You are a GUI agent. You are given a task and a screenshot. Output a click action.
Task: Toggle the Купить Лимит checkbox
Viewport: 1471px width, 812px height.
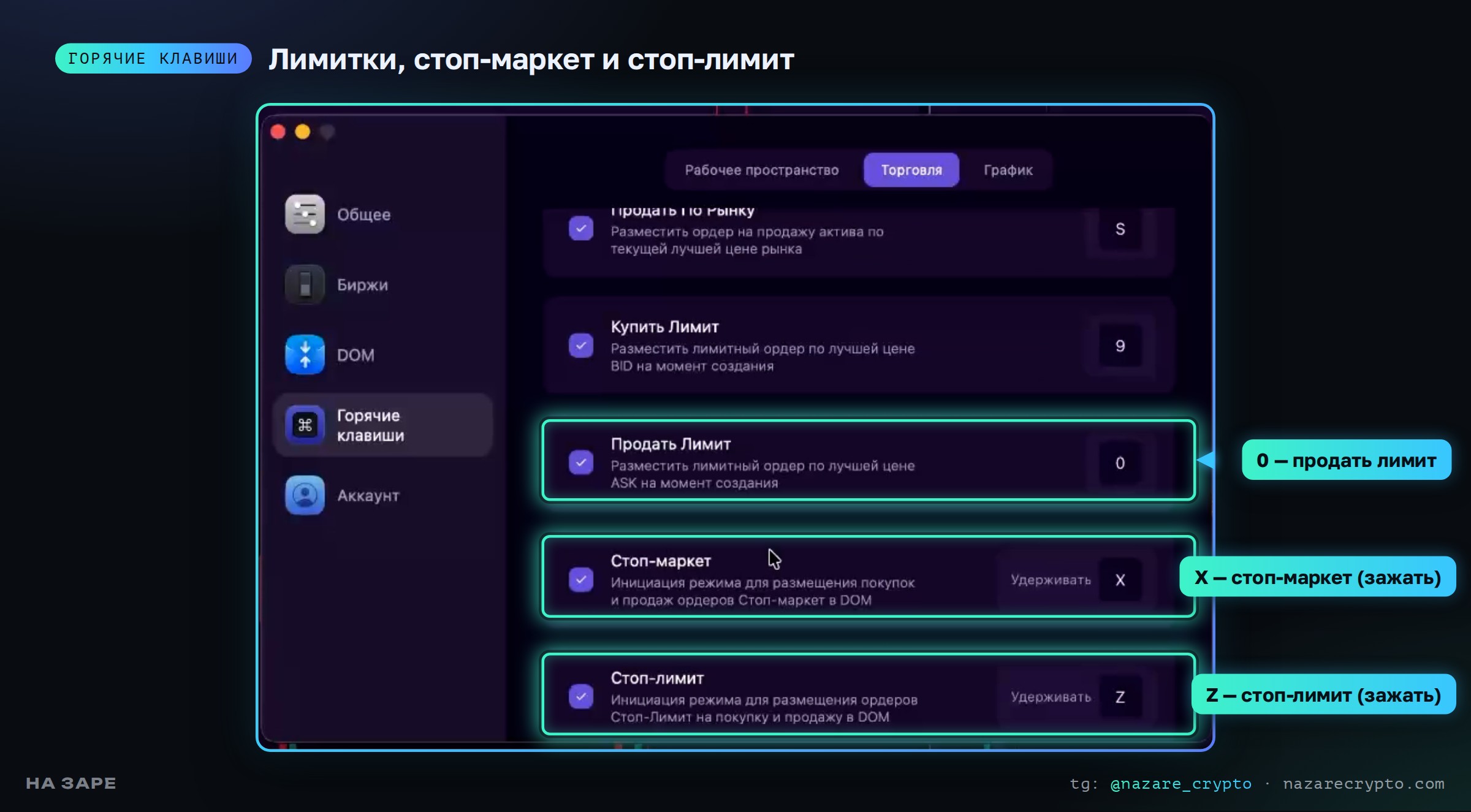pyautogui.click(x=581, y=346)
